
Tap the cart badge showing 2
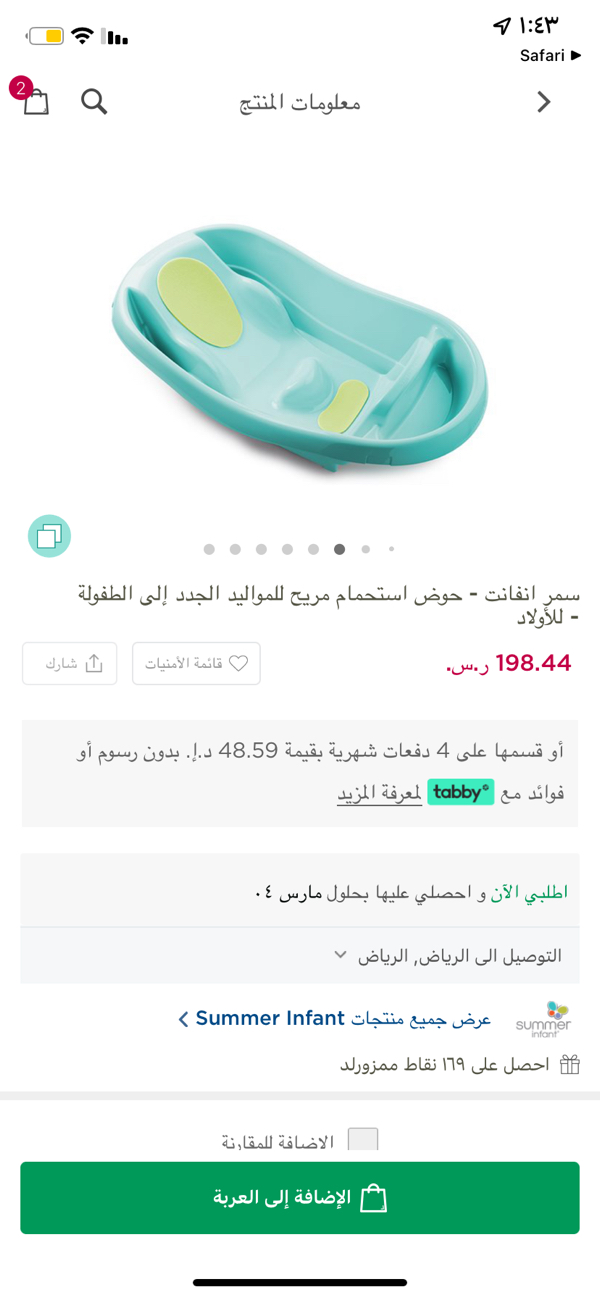point(20,87)
